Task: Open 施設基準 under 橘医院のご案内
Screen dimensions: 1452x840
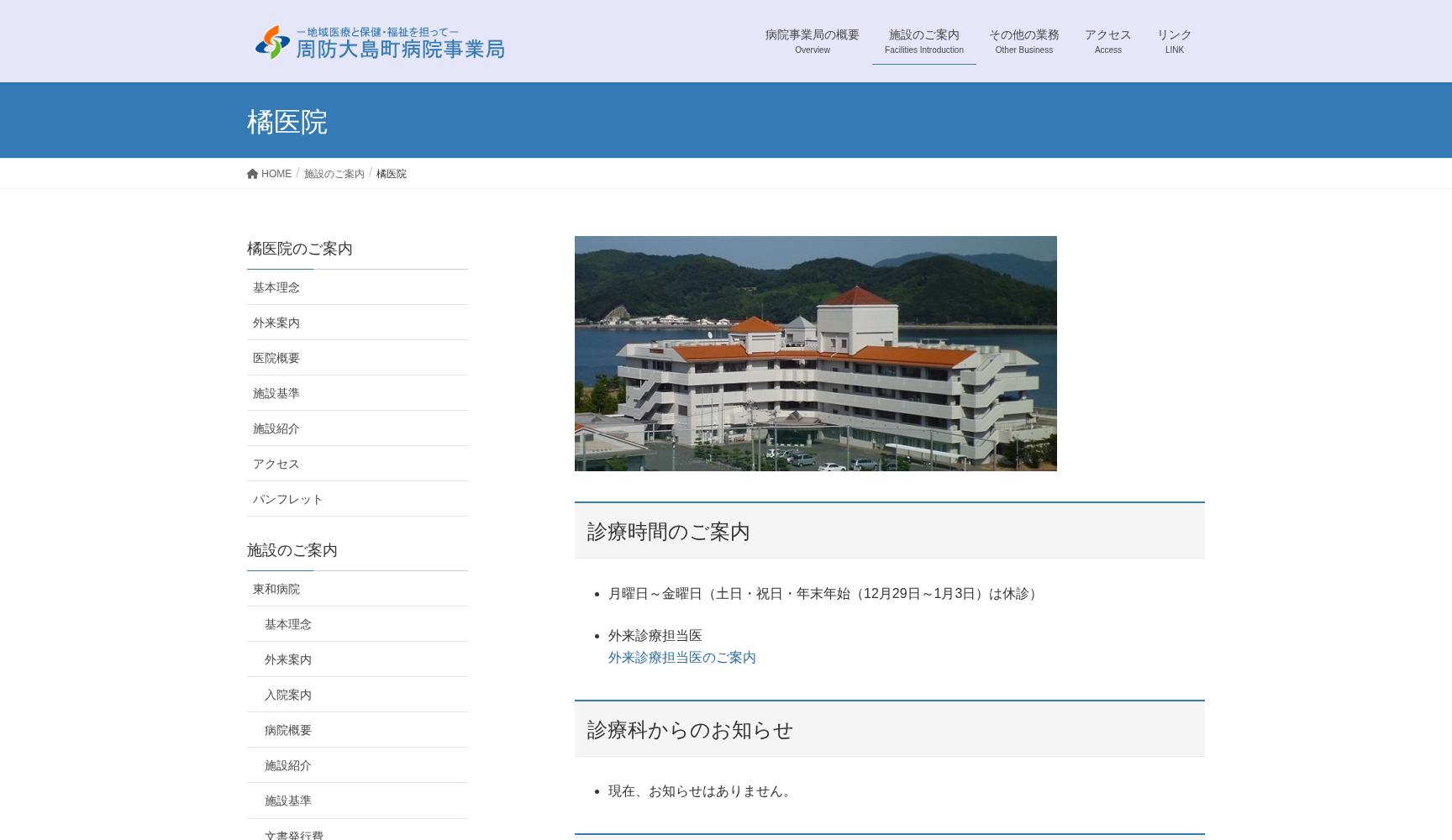Action: 276,393
